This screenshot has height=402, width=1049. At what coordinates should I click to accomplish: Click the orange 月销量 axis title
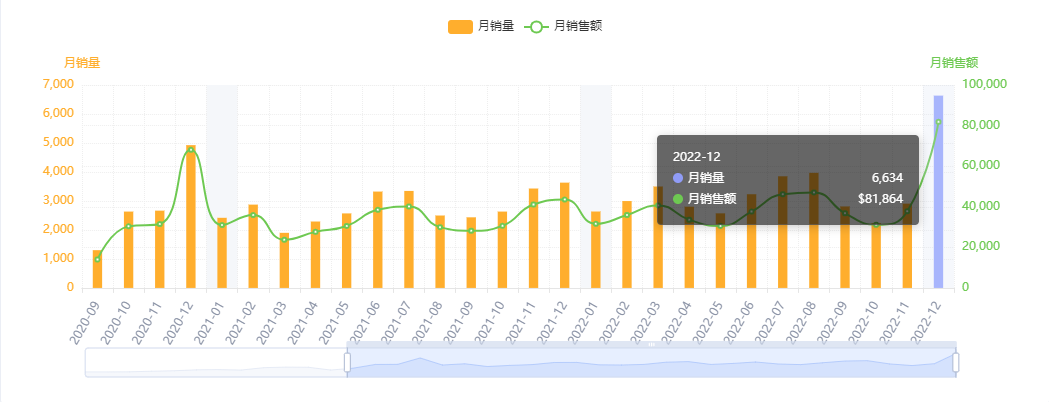pos(82,64)
